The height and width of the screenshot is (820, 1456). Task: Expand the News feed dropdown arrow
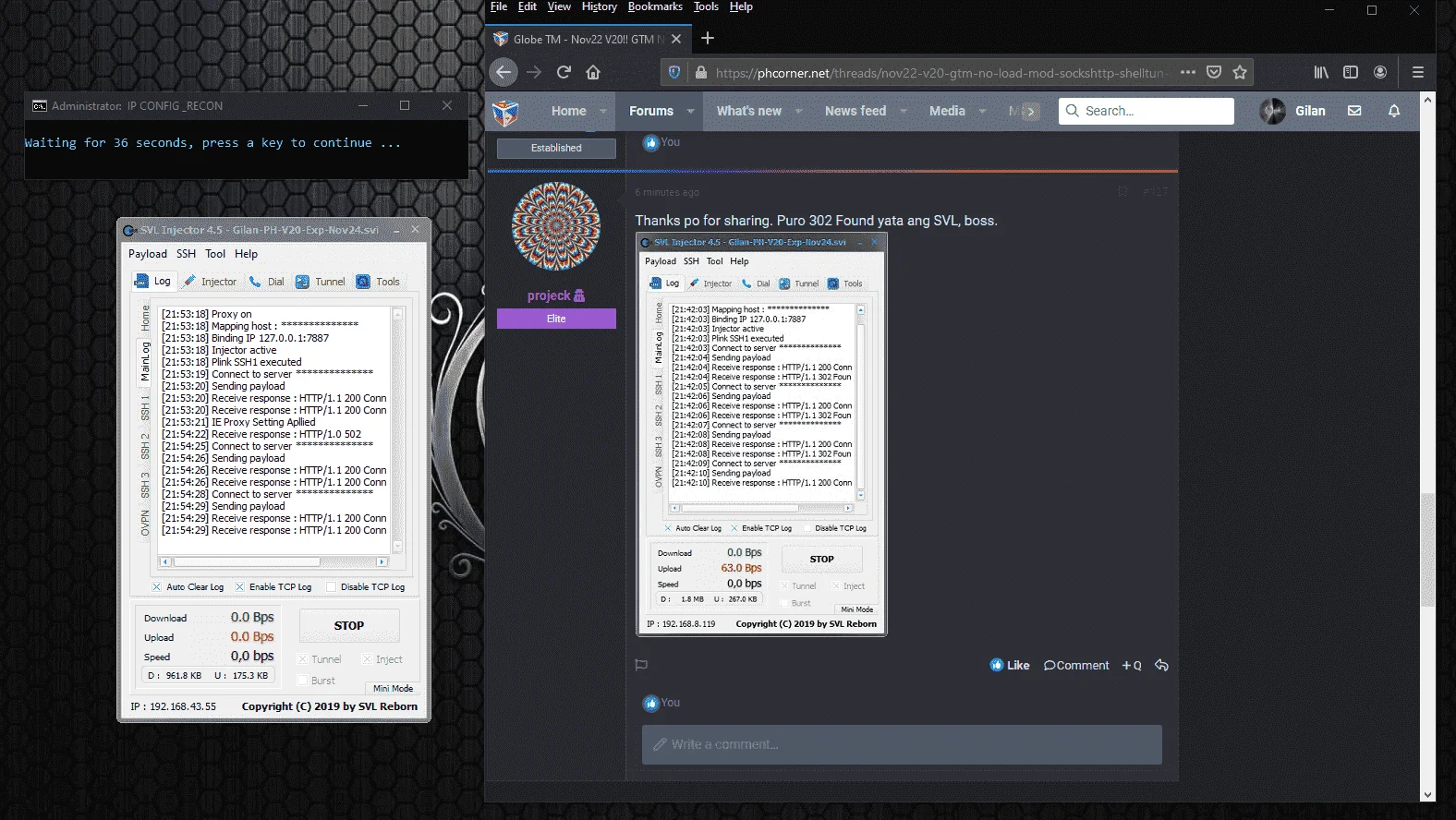(903, 111)
